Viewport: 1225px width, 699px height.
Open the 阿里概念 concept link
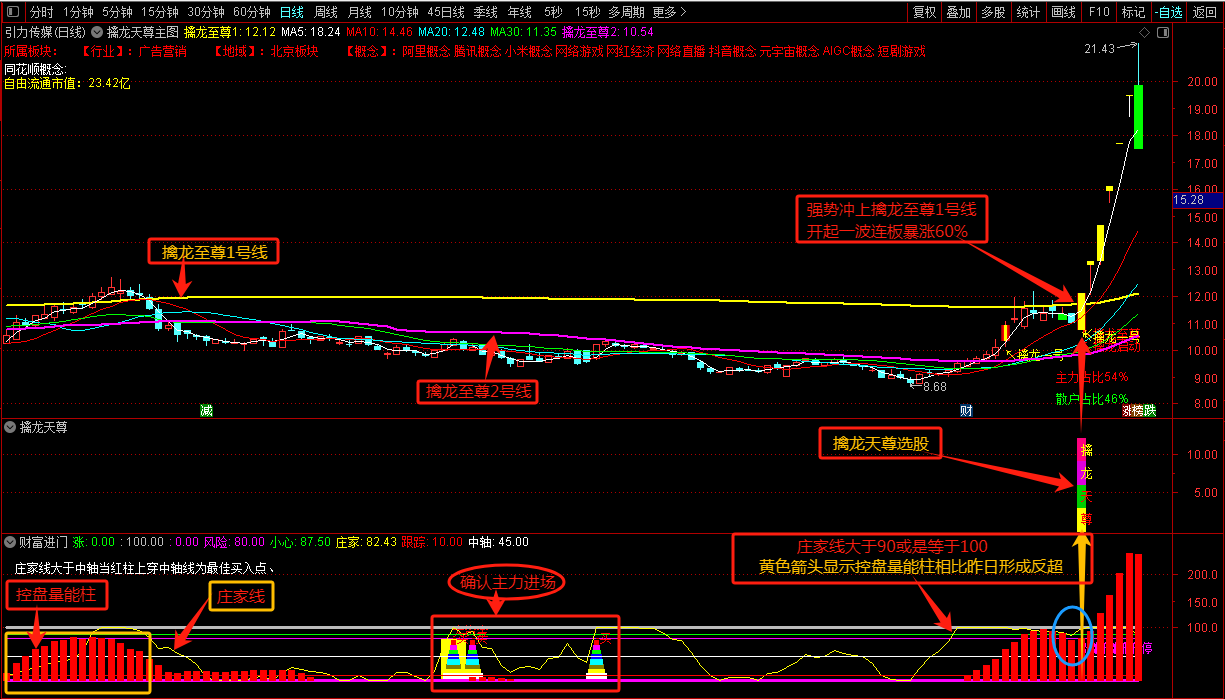point(425,51)
